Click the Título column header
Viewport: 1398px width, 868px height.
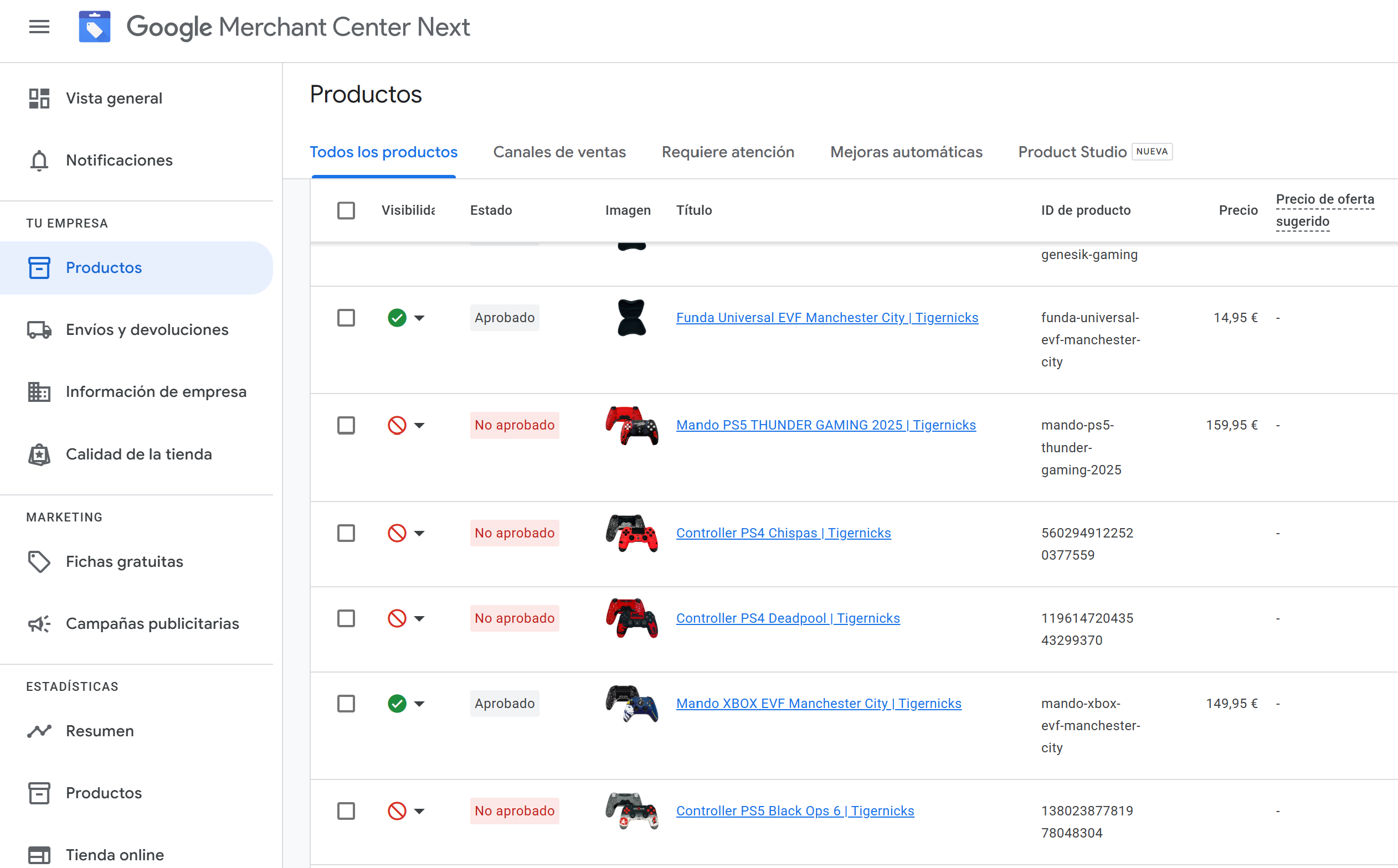click(694, 210)
